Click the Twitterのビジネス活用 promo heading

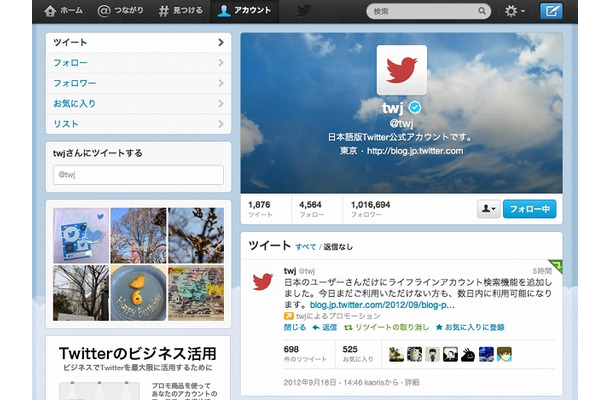tap(138, 354)
